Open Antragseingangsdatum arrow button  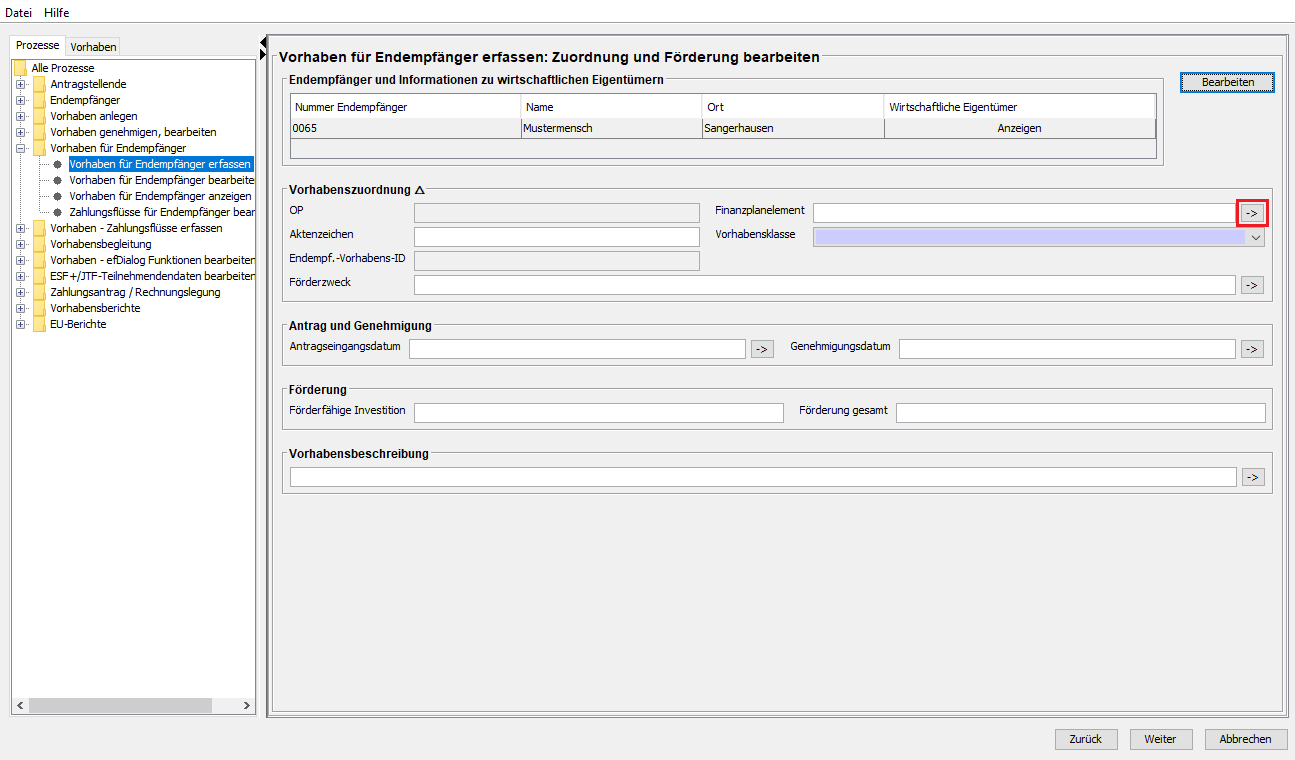point(762,349)
